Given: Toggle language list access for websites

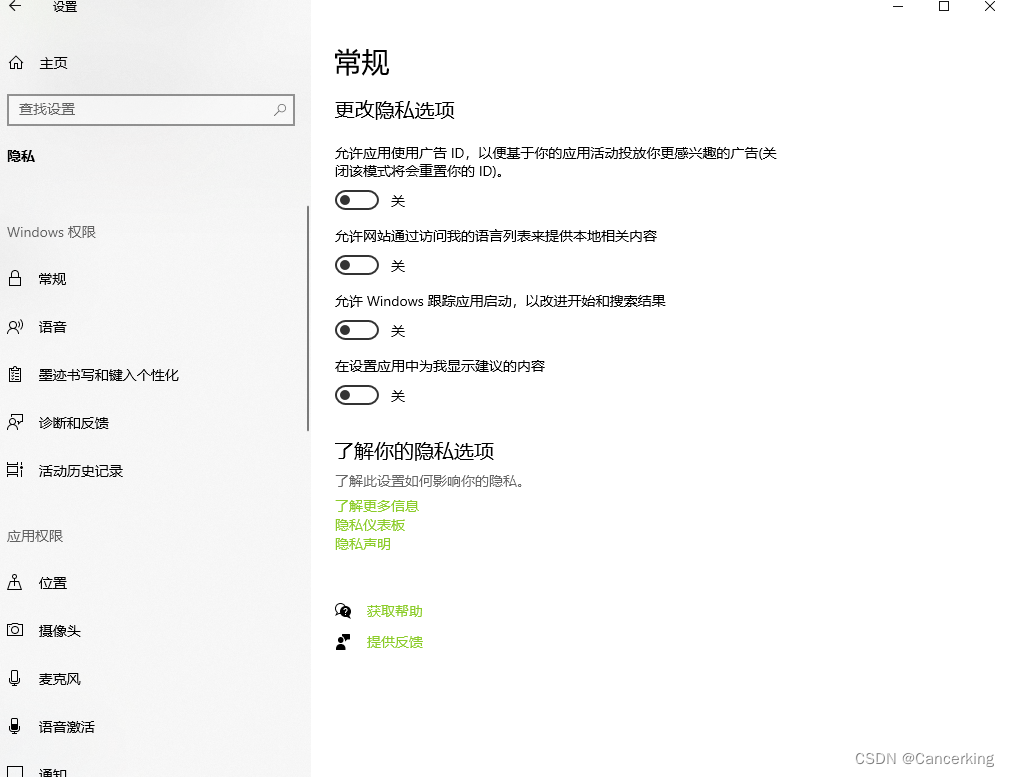Looking at the screenshot, I should 356,265.
